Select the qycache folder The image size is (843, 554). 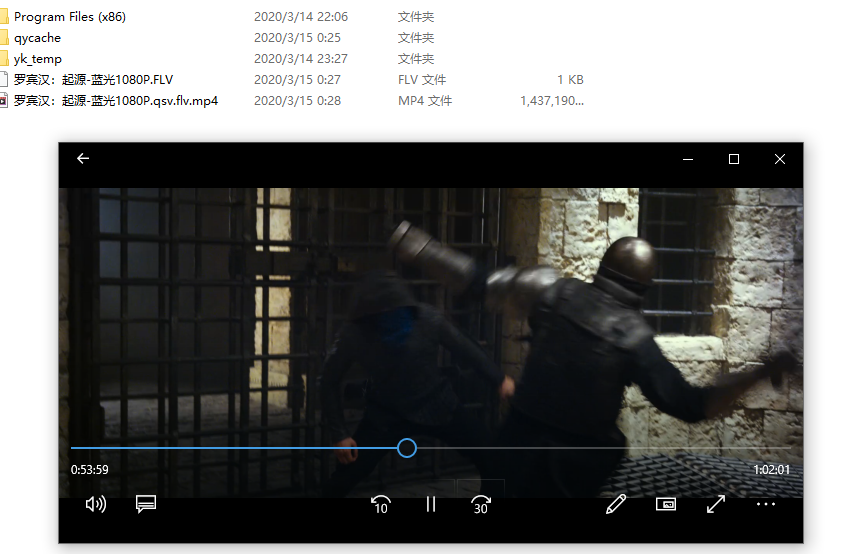pyautogui.click(x=37, y=38)
